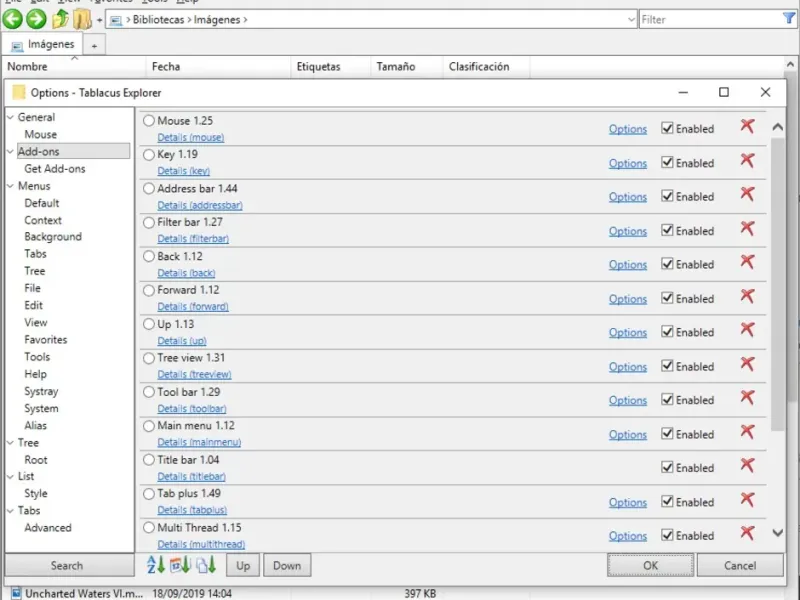Click the pages sort icon beside Up button
Screen dimensions: 800x600
[x=206, y=565]
